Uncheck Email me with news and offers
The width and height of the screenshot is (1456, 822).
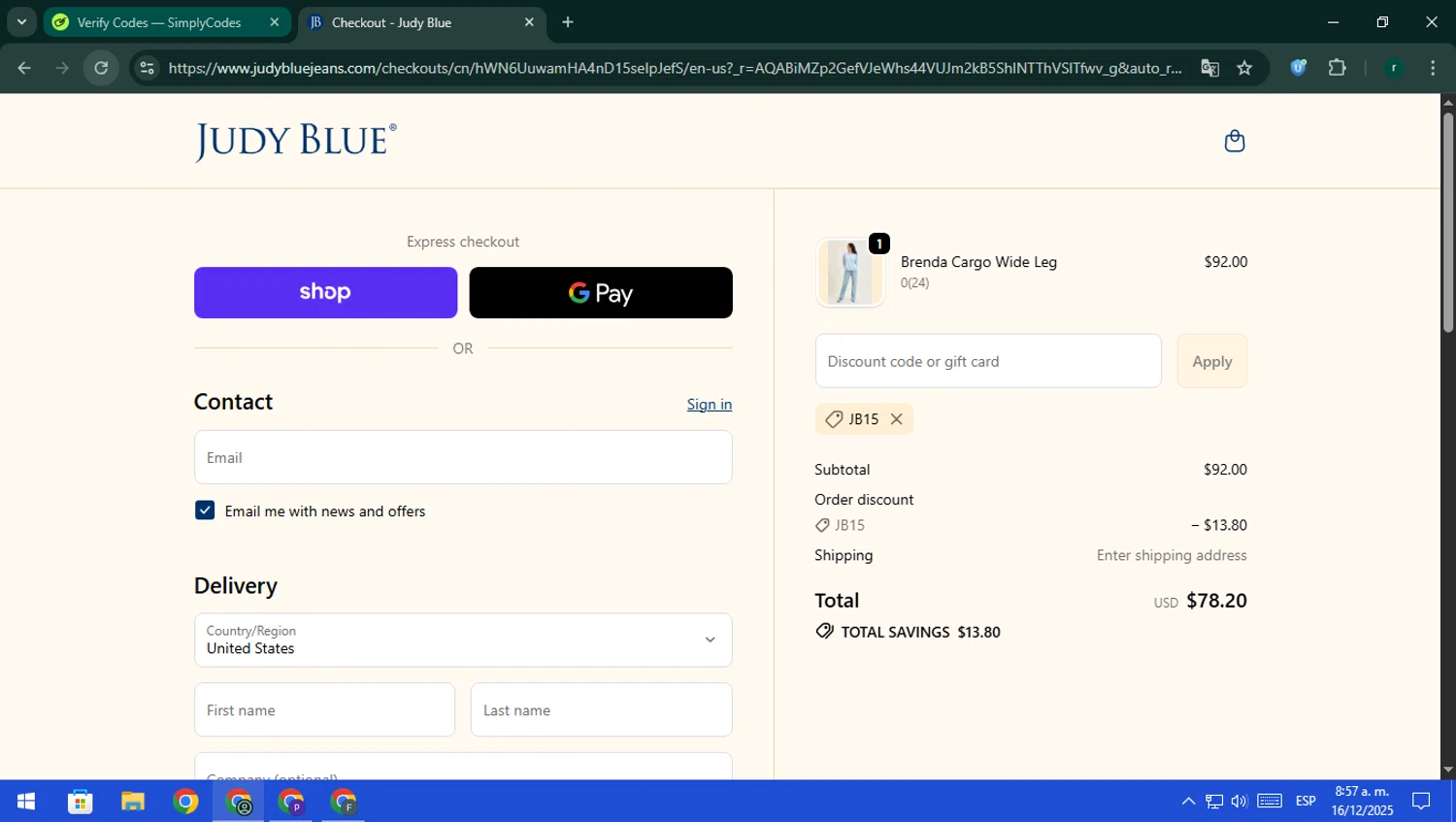(x=205, y=510)
